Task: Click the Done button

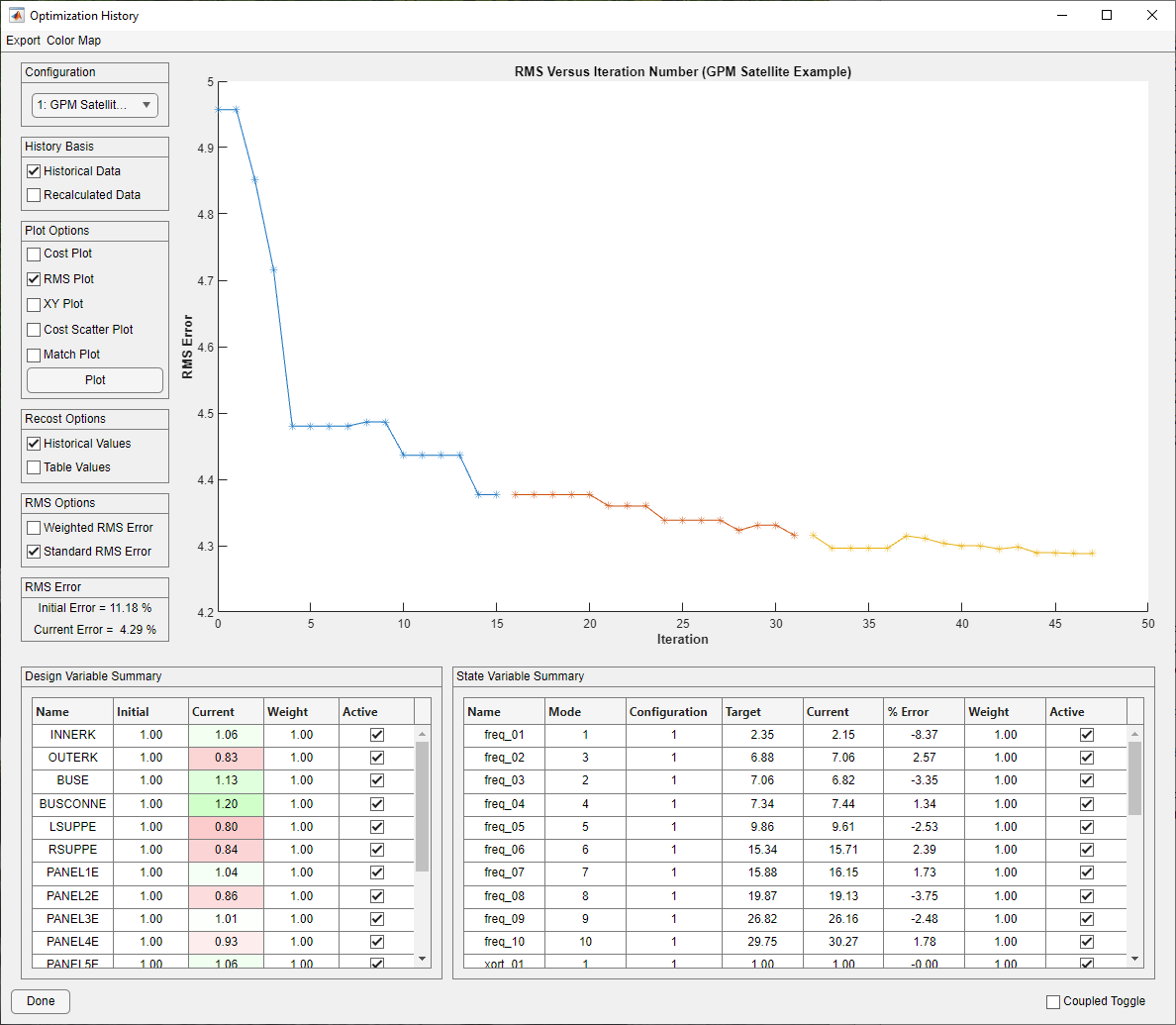Action: (41, 1002)
